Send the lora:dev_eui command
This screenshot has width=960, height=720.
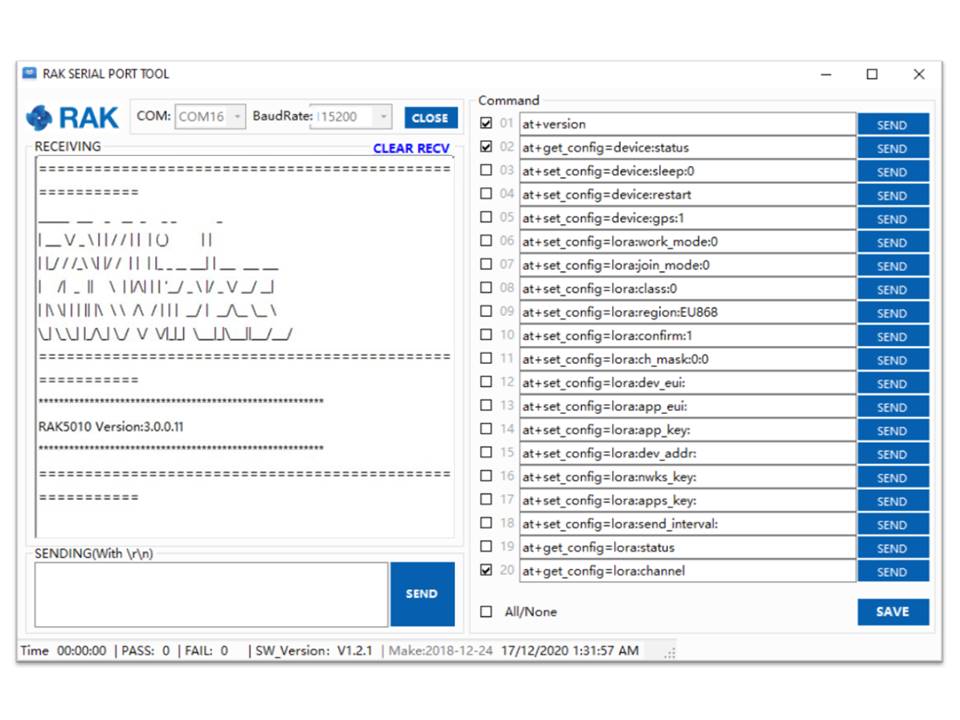click(893, 383)
